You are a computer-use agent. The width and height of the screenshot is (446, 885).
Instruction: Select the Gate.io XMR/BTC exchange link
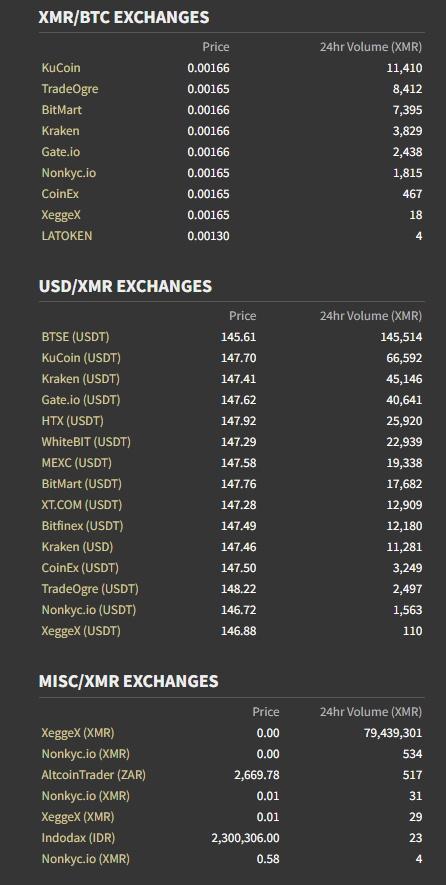point(58,152)
